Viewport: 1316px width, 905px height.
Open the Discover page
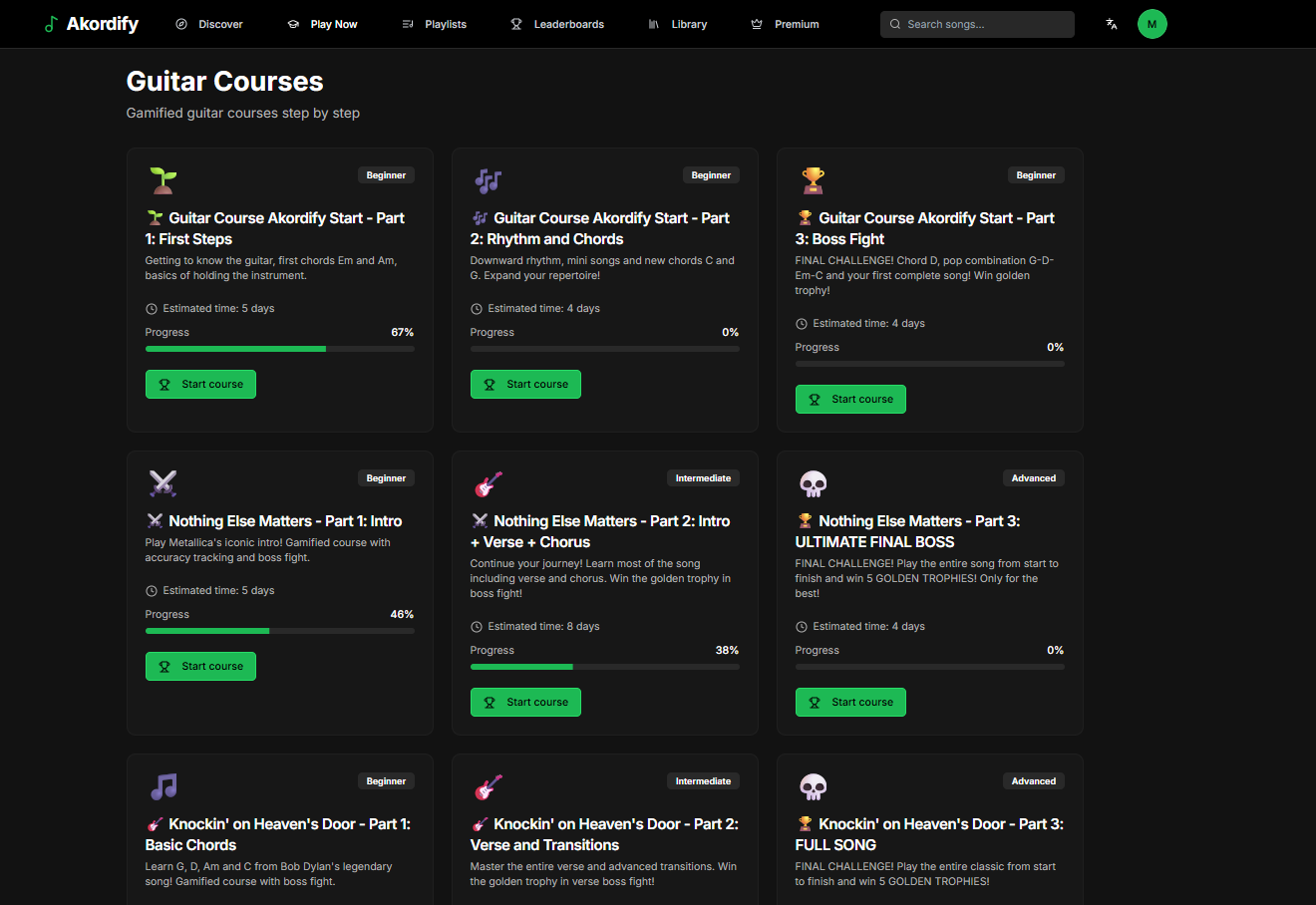[x=209, y=24]
